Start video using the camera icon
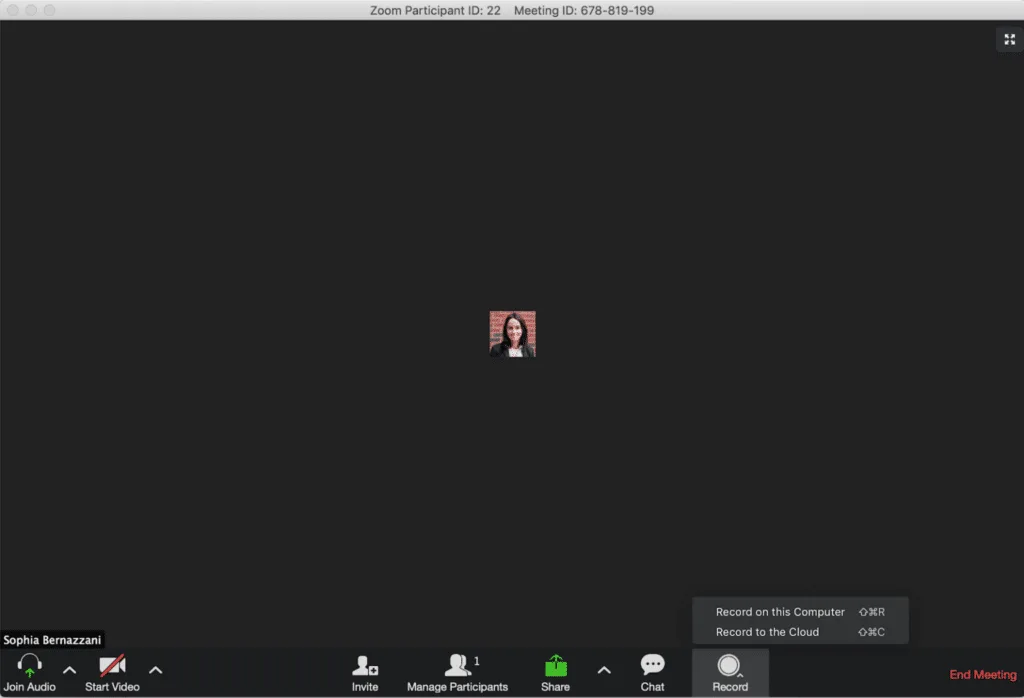This screenshot has width=1024, height=698. [x=112, y=666]
